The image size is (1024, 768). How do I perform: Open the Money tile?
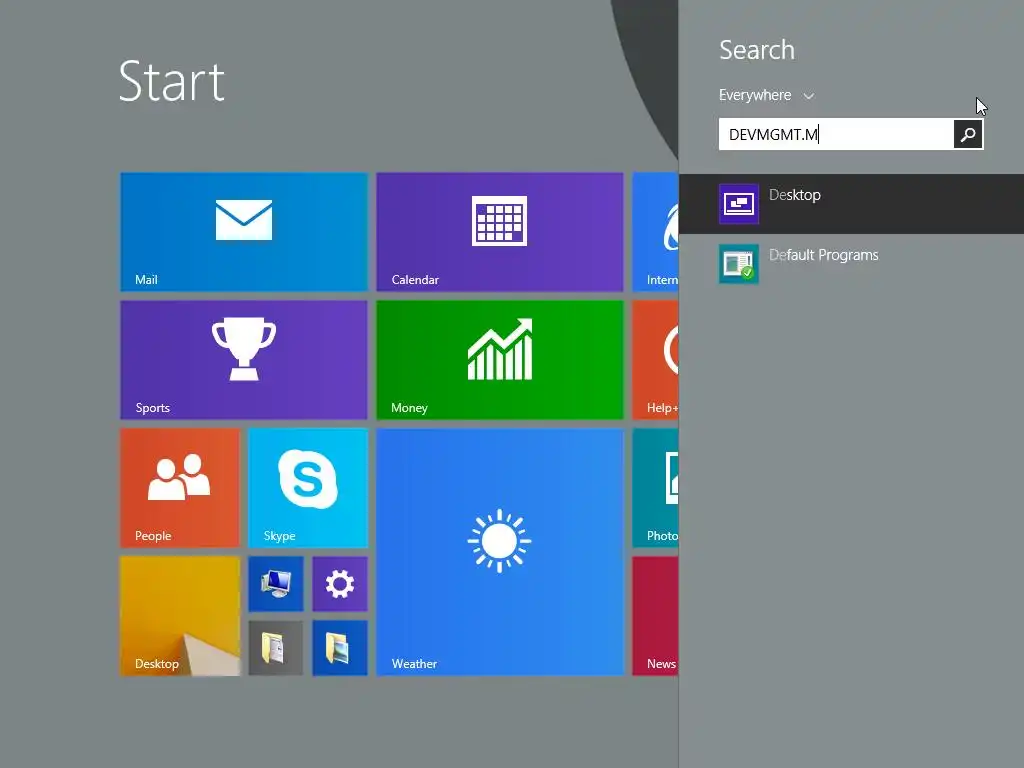(x=500, y=360)
